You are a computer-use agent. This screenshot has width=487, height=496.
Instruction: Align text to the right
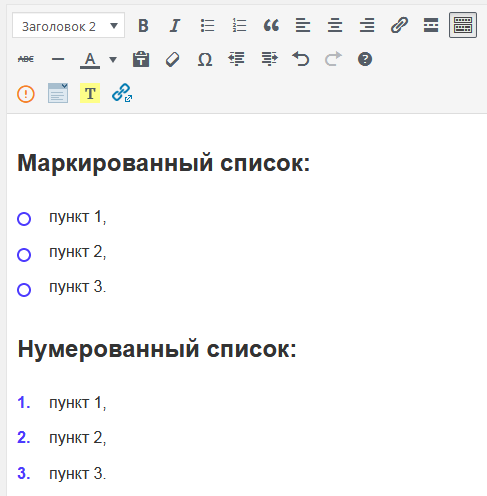367,25
